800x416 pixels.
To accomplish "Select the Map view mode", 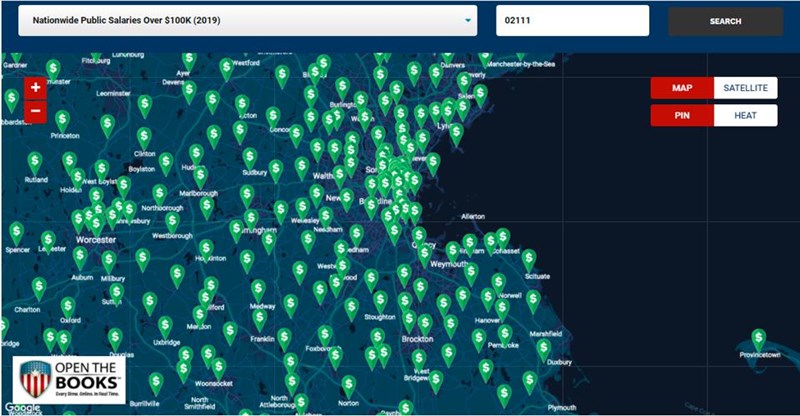I will [682, 88].
